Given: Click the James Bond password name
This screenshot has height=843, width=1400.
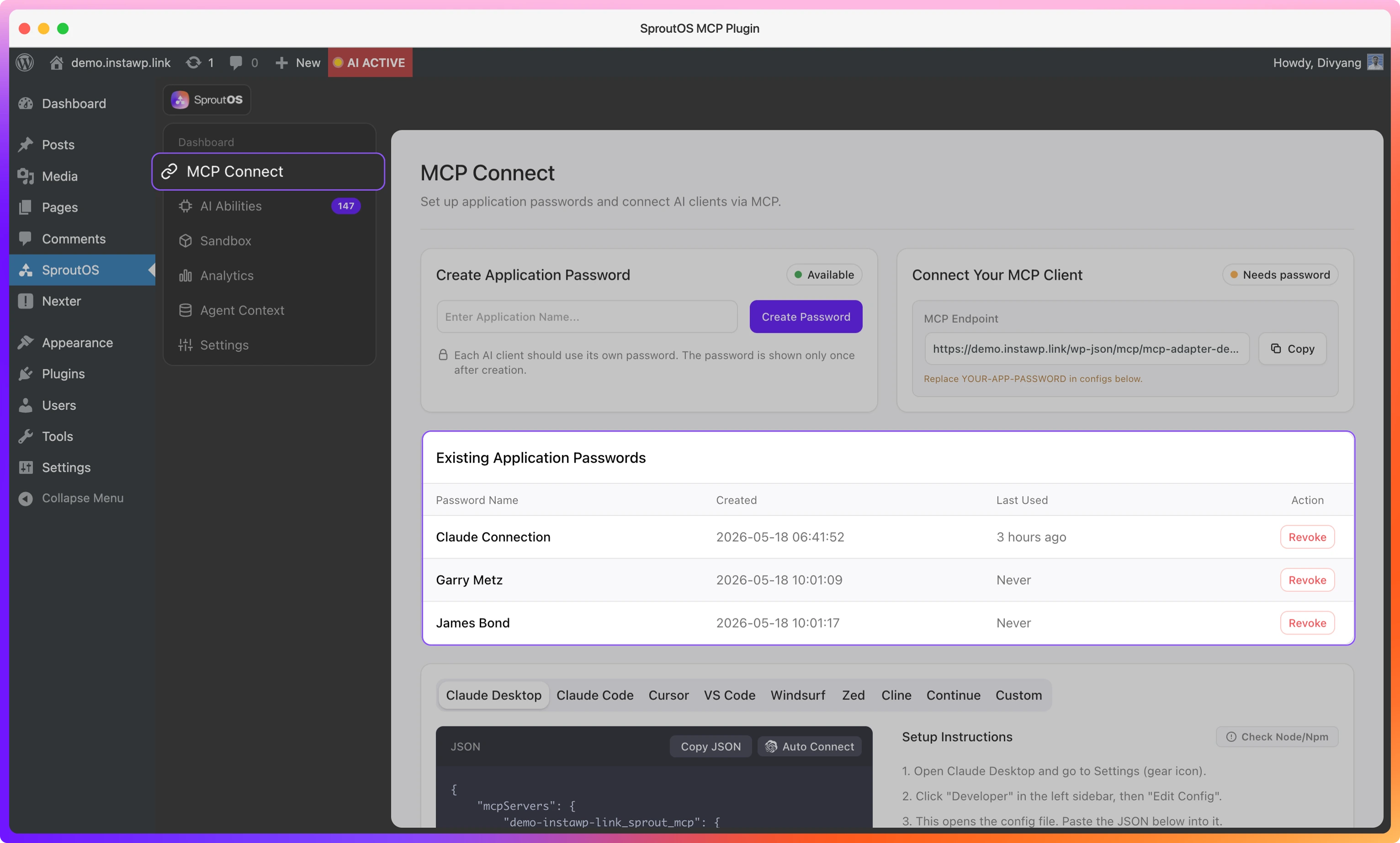Looking at the screenshot, I should [x=472, y=623].
